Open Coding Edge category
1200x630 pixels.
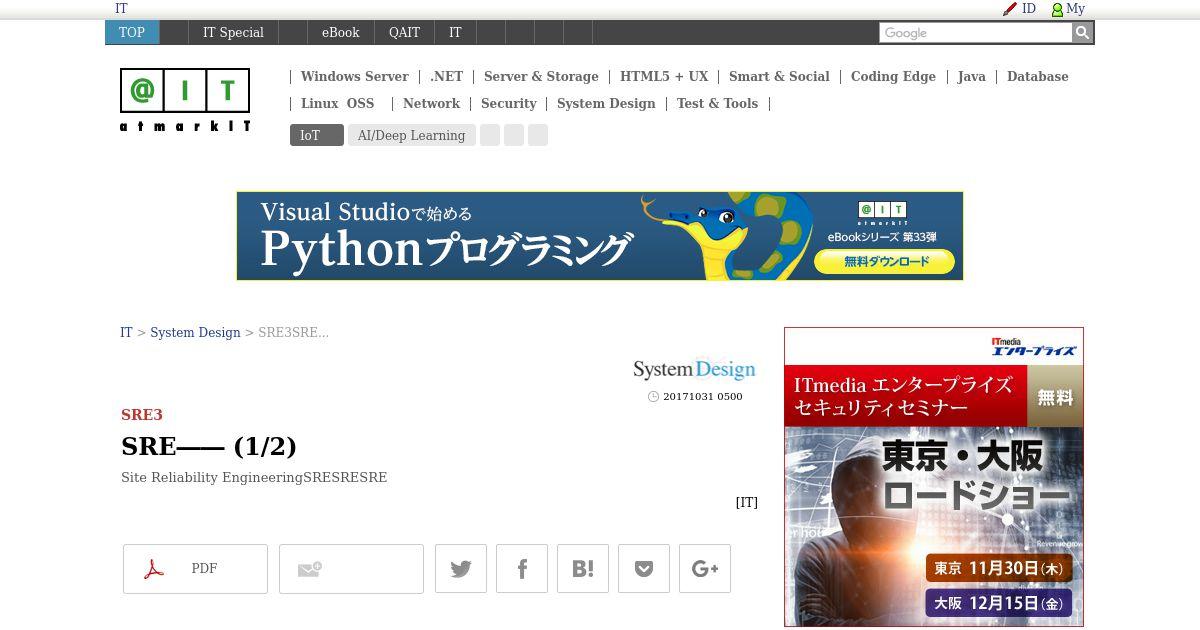[x=893, y=76]
